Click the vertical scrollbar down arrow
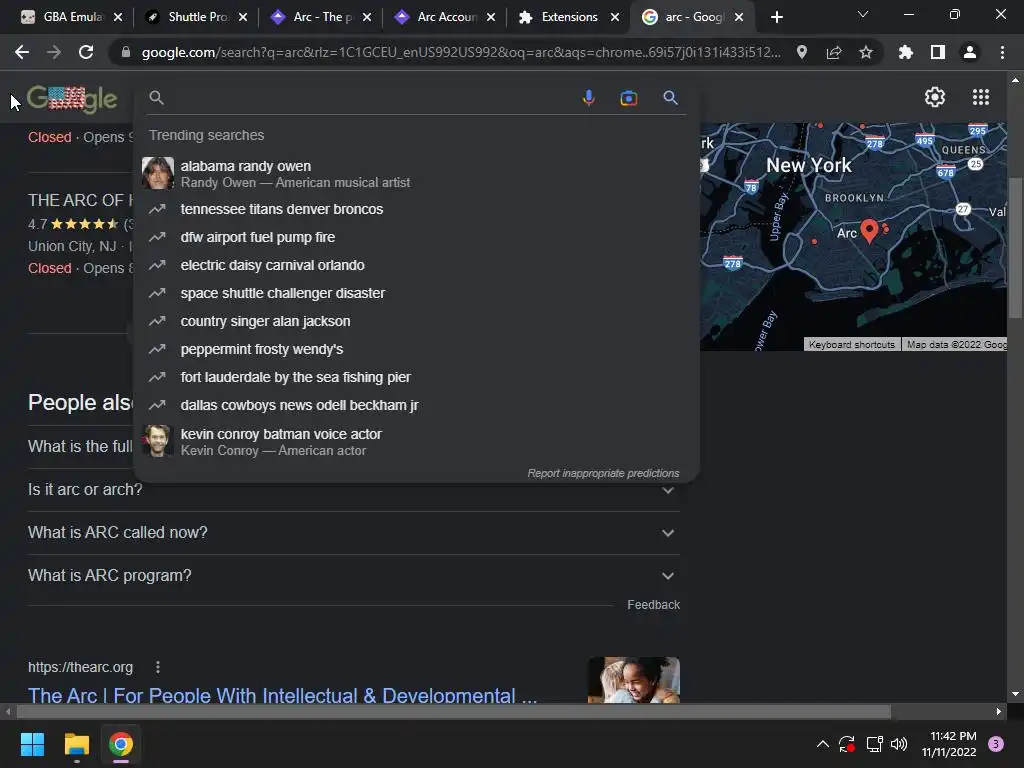Screen dimensions: 1024x768 click(x=1015, y=694)
